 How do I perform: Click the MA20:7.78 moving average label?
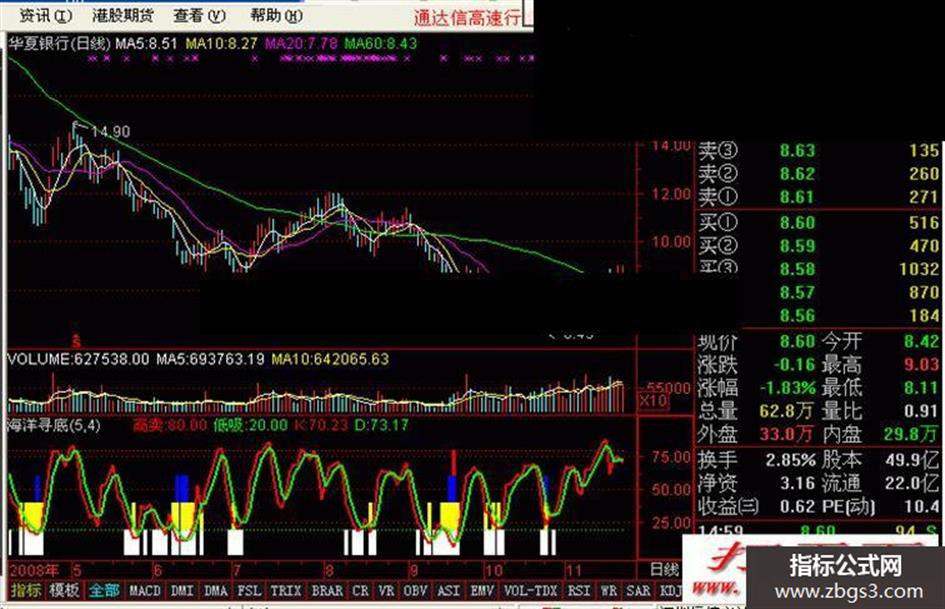pyautogui.click(x=301, y=43)
